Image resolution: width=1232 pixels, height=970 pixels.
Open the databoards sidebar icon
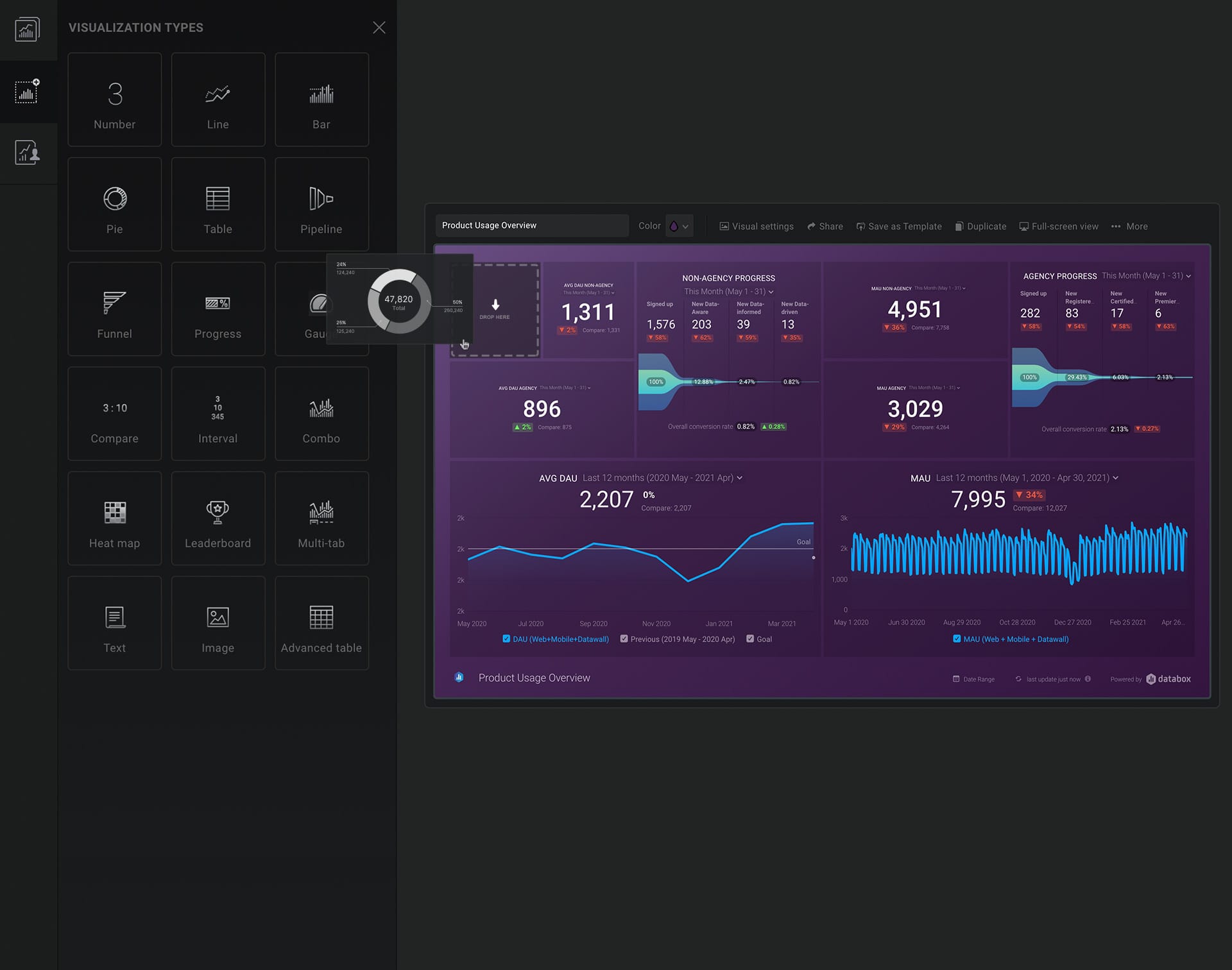pos(28,30)
